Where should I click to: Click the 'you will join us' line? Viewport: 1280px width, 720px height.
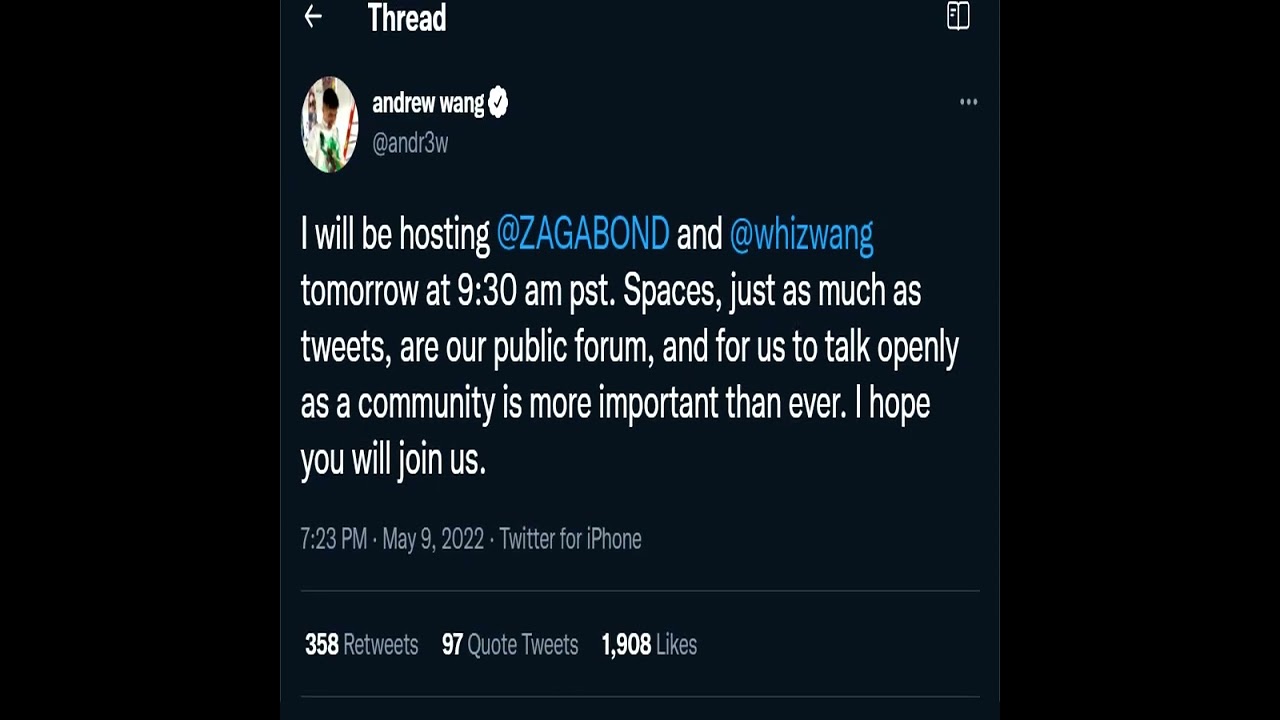tap(393, 459)
